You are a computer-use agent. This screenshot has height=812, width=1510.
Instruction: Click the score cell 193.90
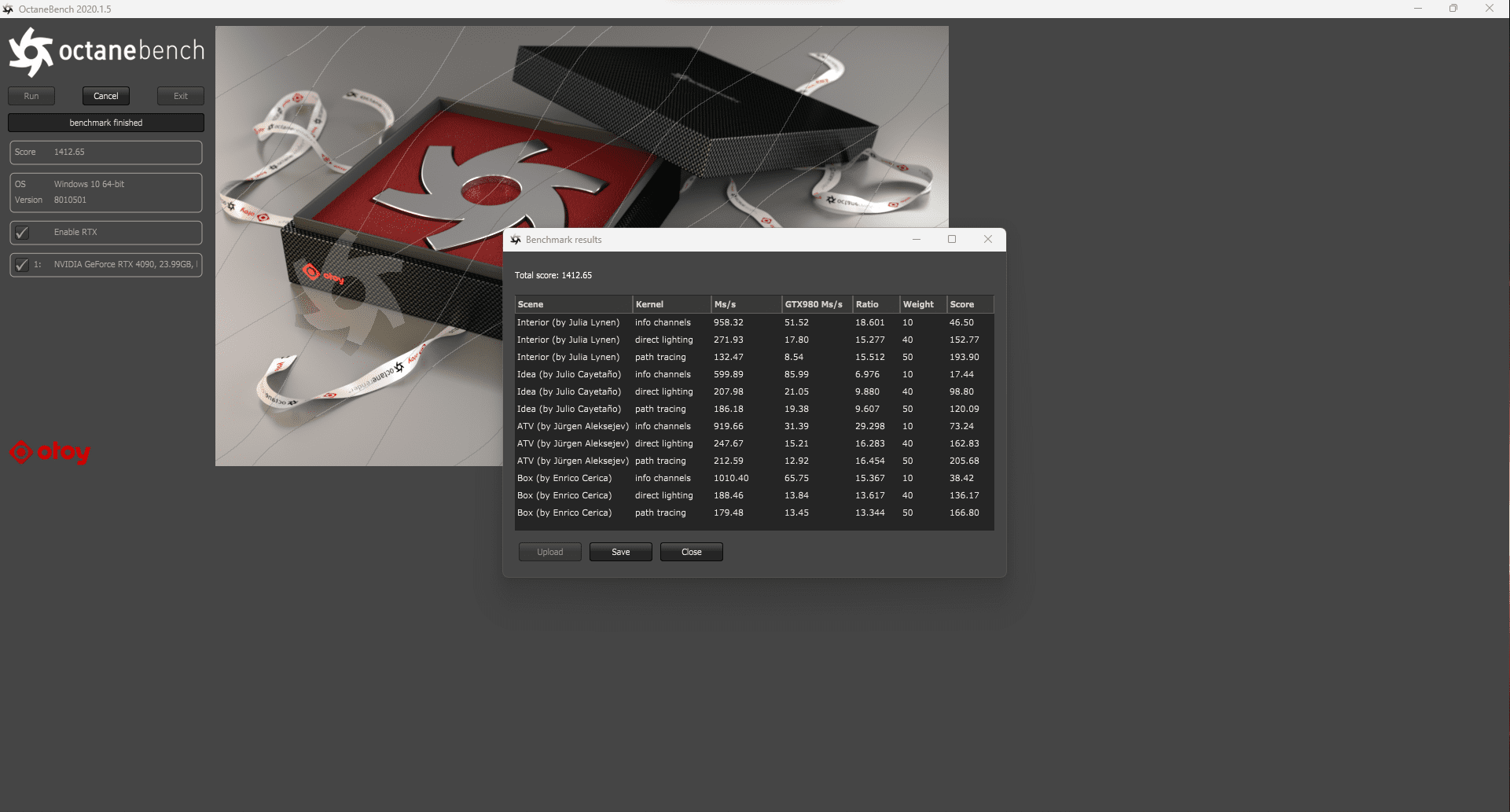click(964, 357)
